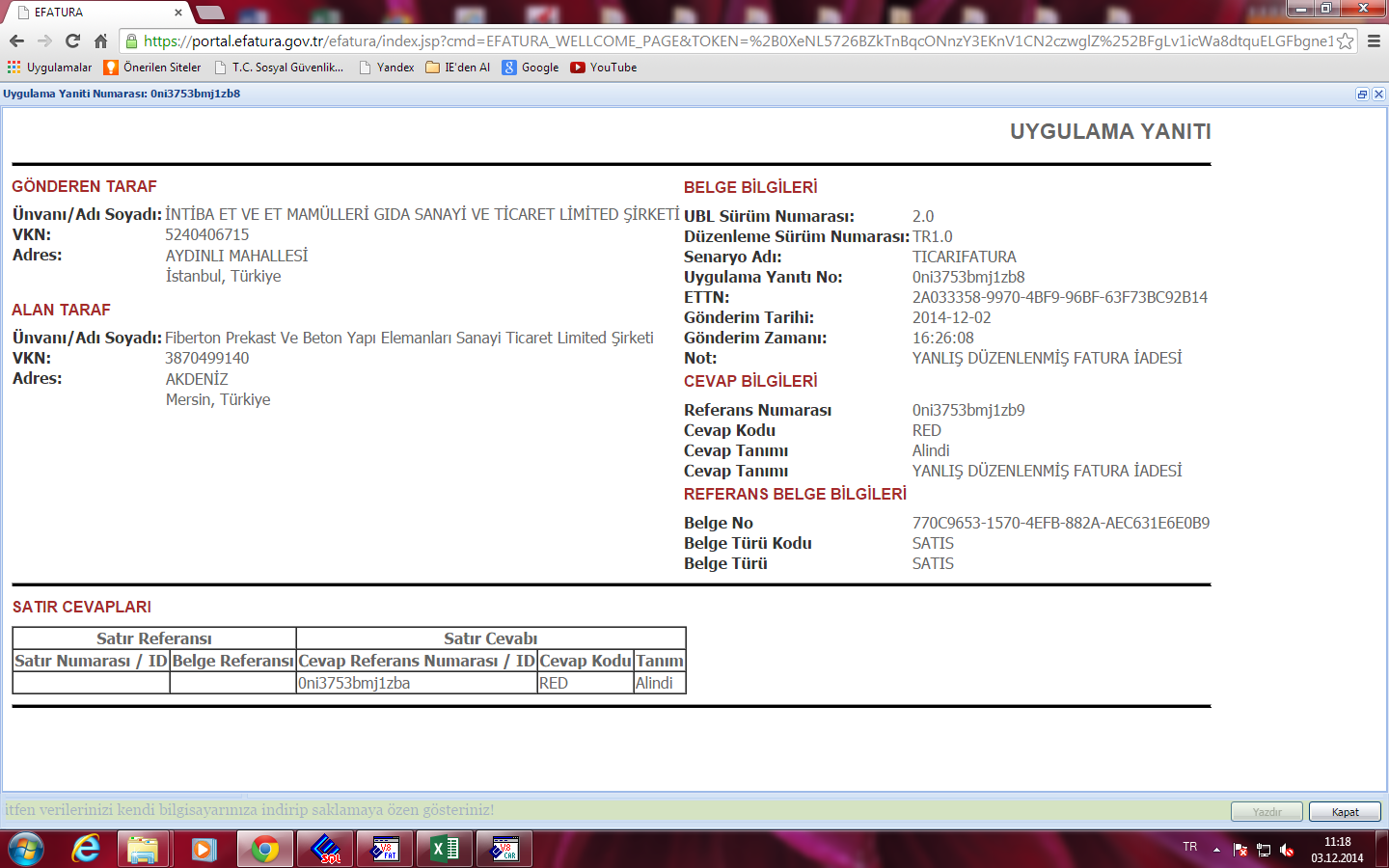Viewport: 1389px width, 868px height.
Task: Click the address bar URL
Action: 733,41
